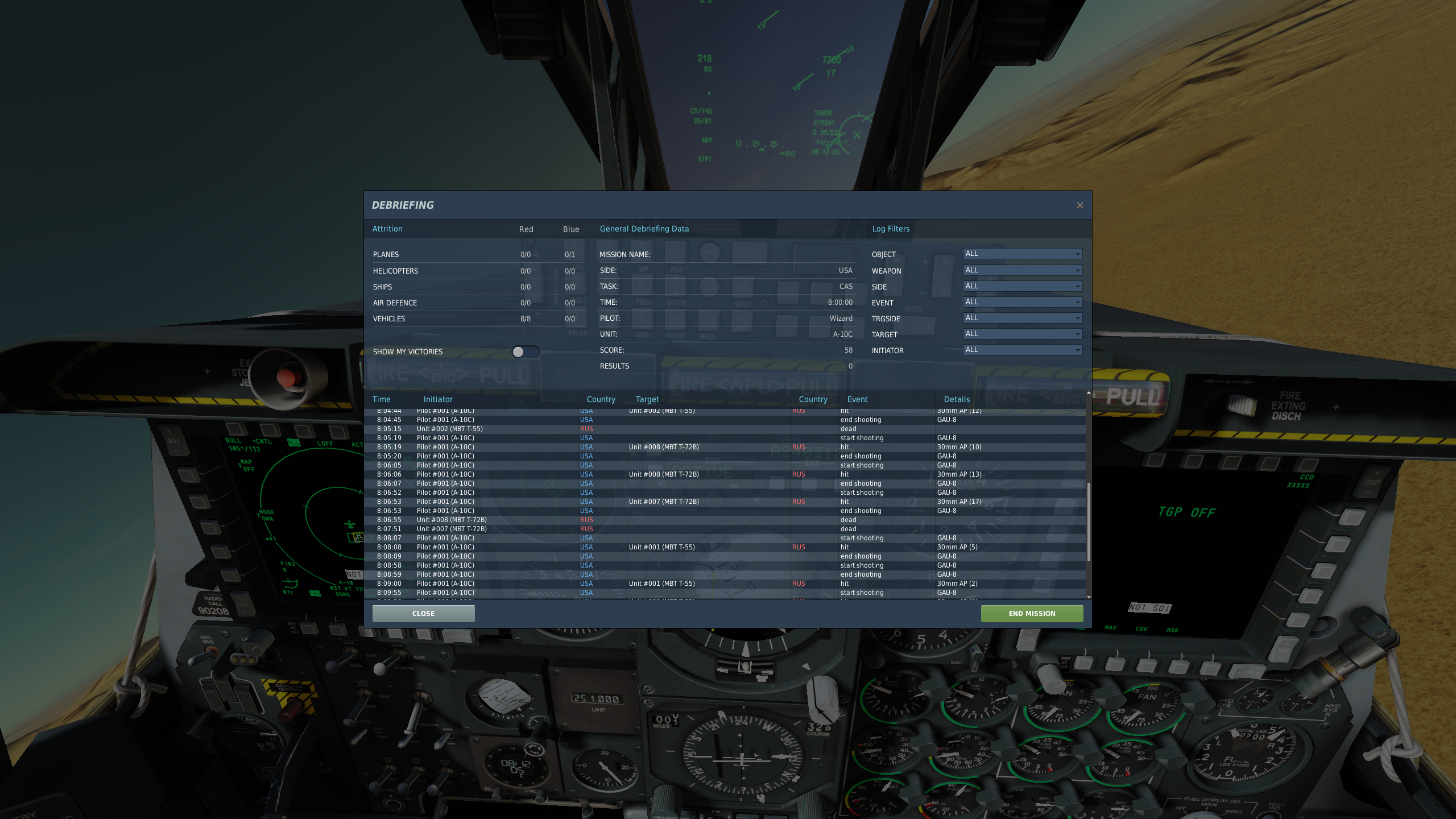Click the UNIT value A-10C
Screen dimensions: 1456x819
(x=842, y=334)
